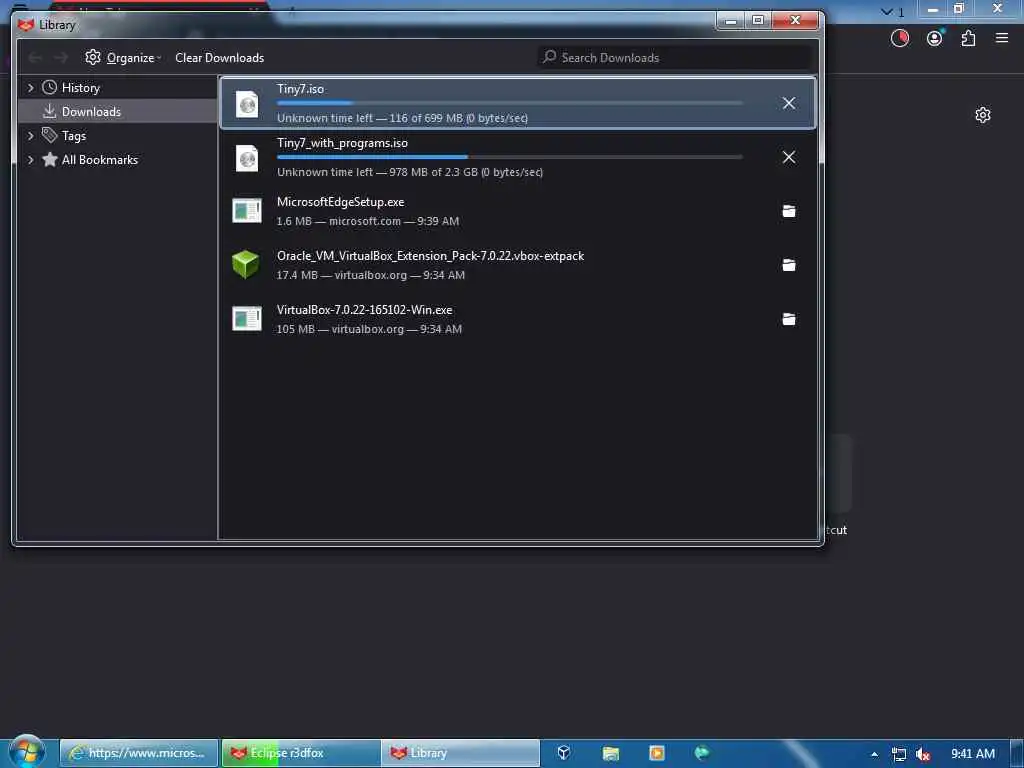
Task: Click the Library window's title bar fox icon
Action: tap(26, 25)
